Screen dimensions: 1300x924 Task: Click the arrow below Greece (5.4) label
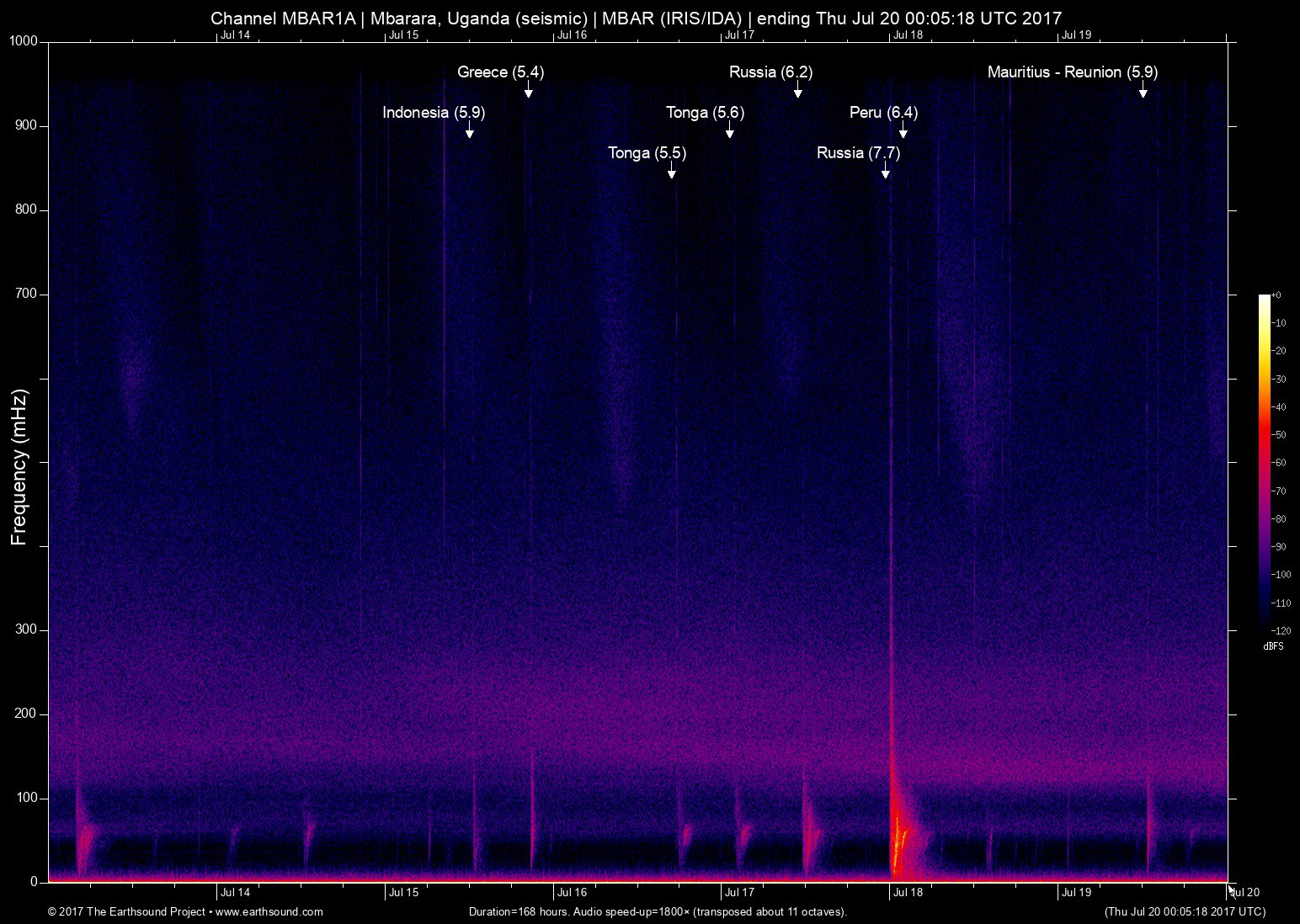528,90
